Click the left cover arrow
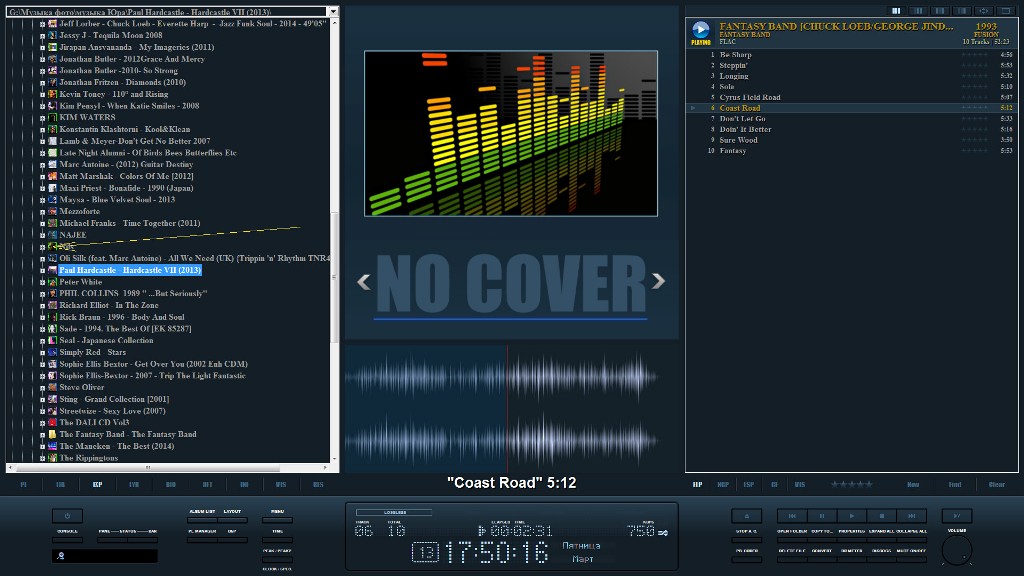The height and width of the screenshot is (576, 1024). [364, 281]
